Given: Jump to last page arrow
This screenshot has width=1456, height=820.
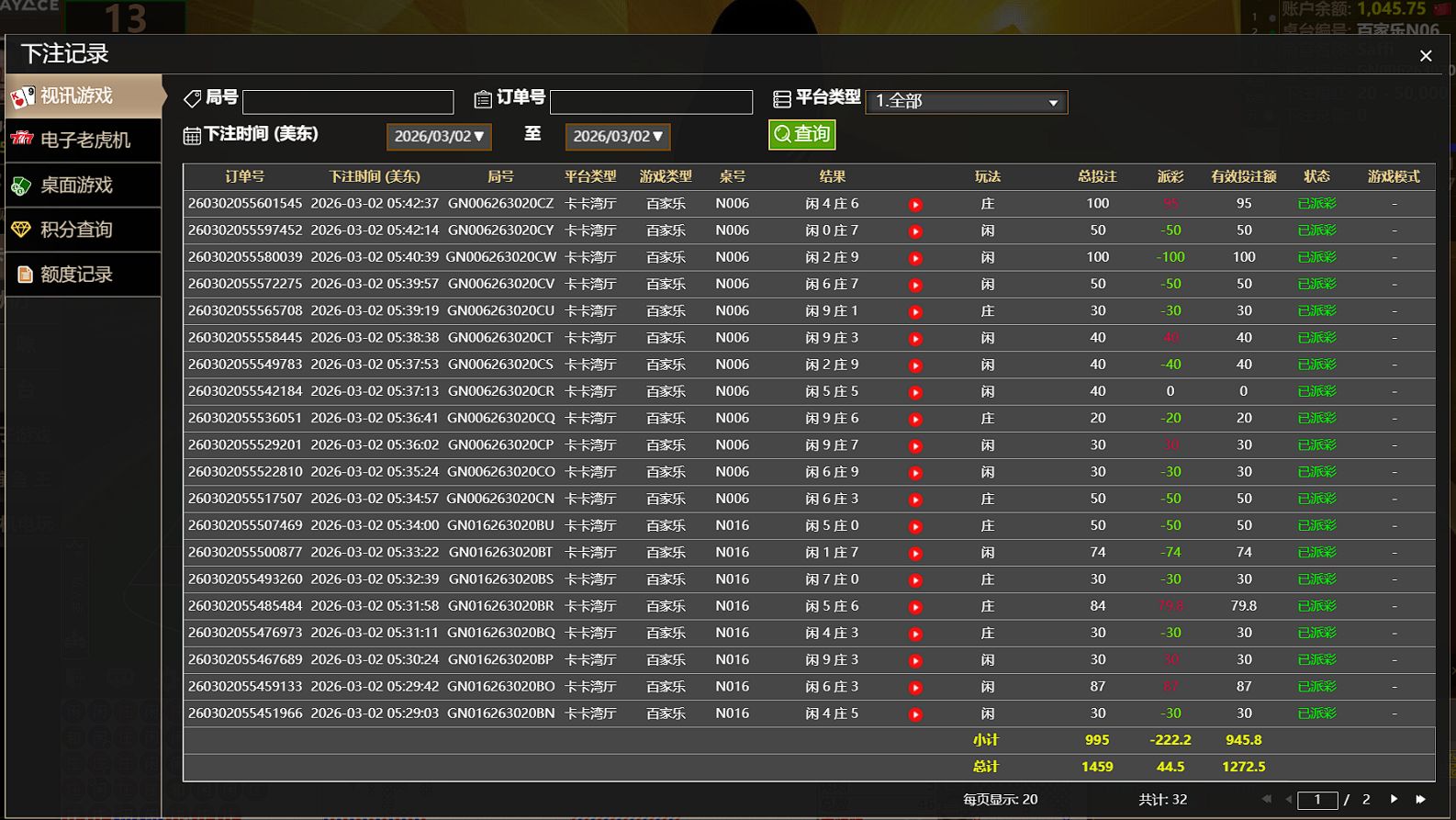Looking at the screenshot, I should click(1420, 799).
